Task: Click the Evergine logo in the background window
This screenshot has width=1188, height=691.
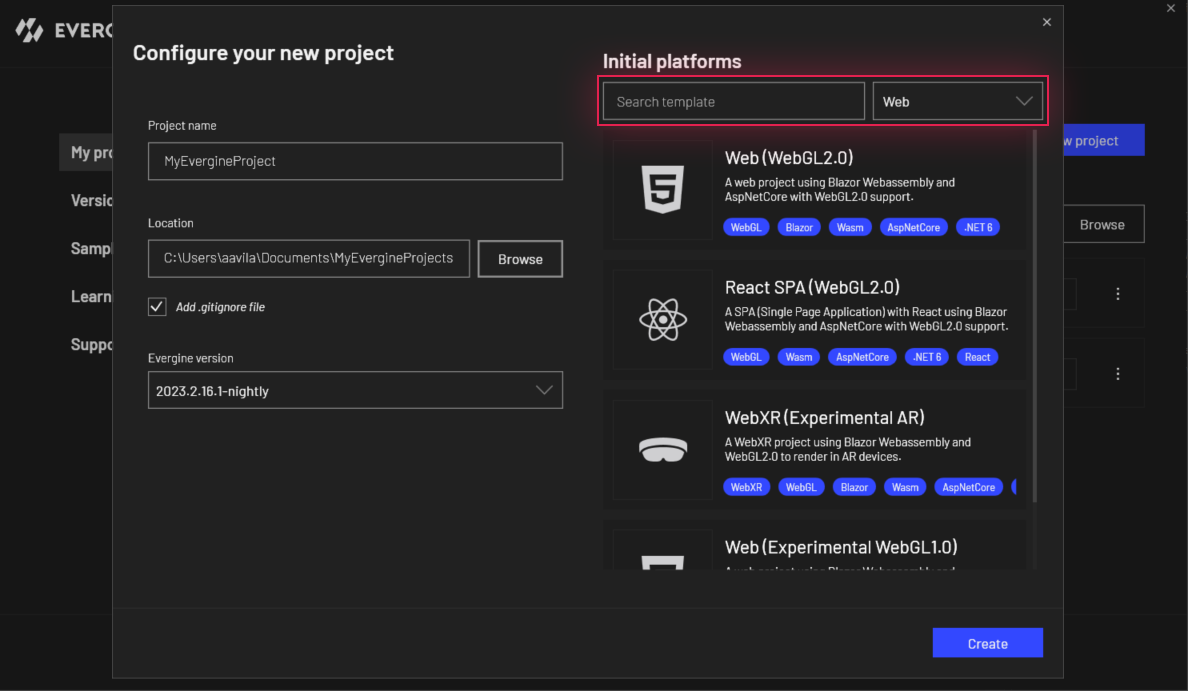Action: tap(29, 30)
